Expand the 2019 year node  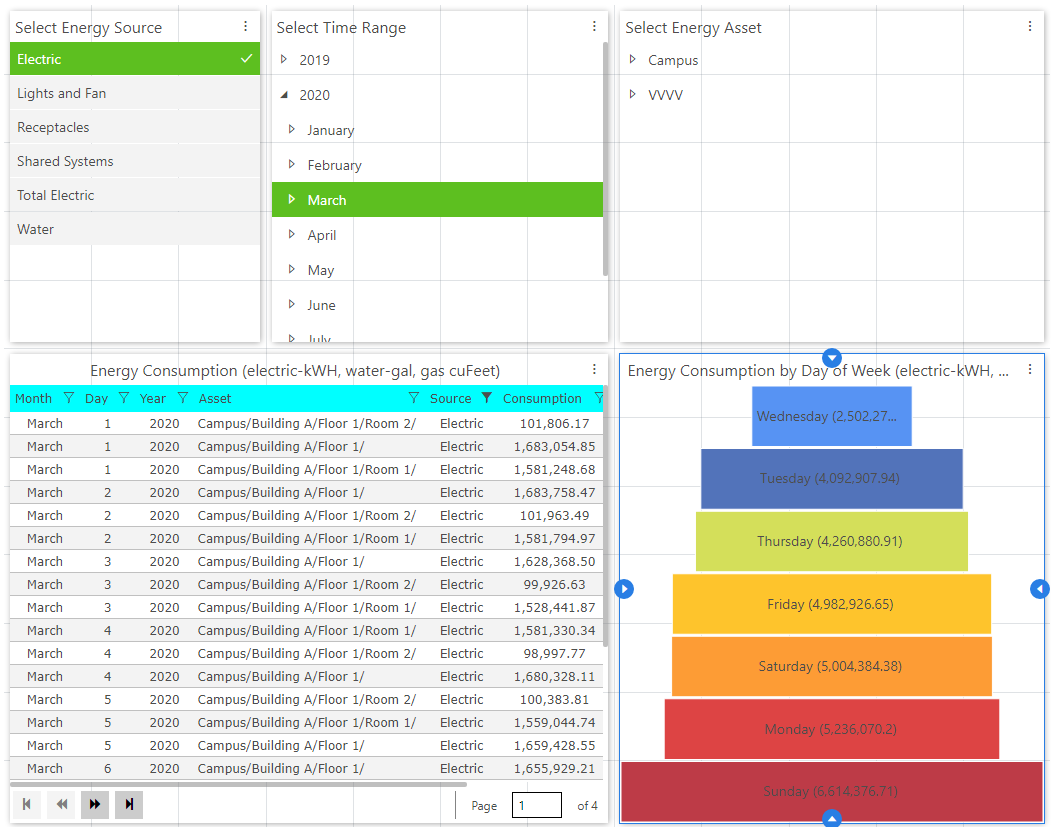(x=284, y=60)
